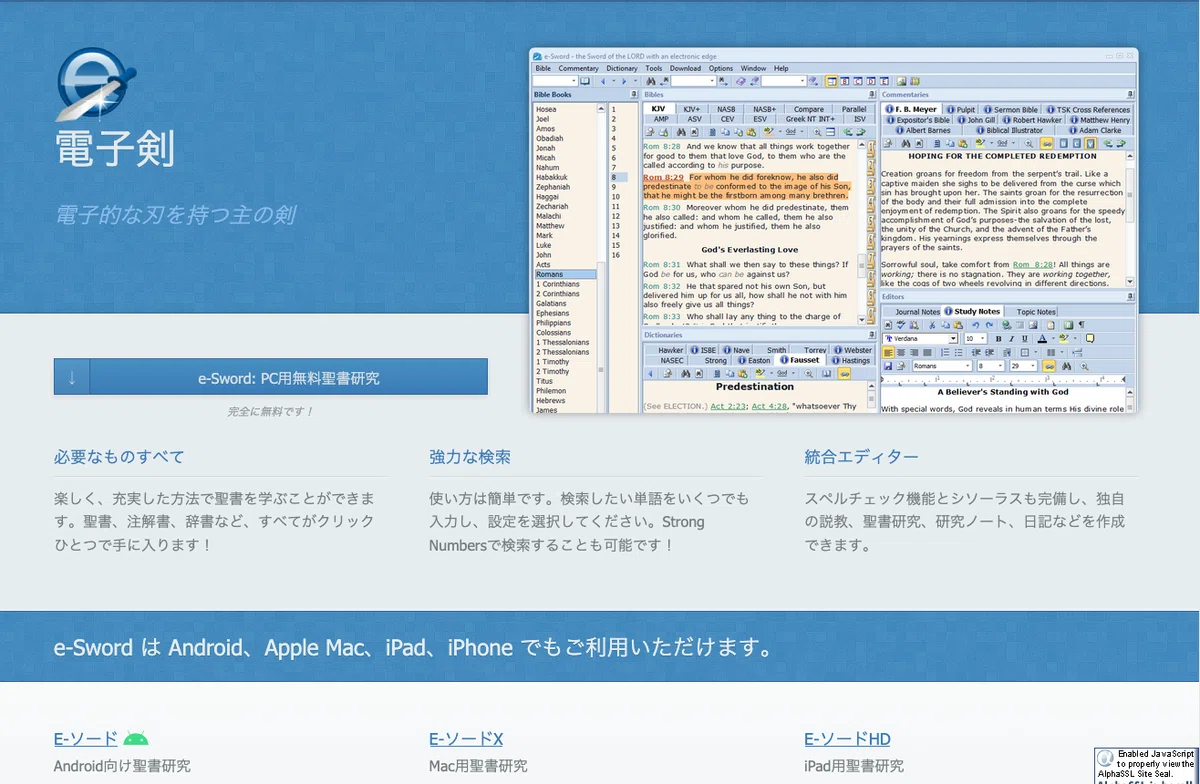The image size is (1200, 784).
Task: Toggle the yellow link icon in Dictionaries toolbar
Action: tap(844, 373)
